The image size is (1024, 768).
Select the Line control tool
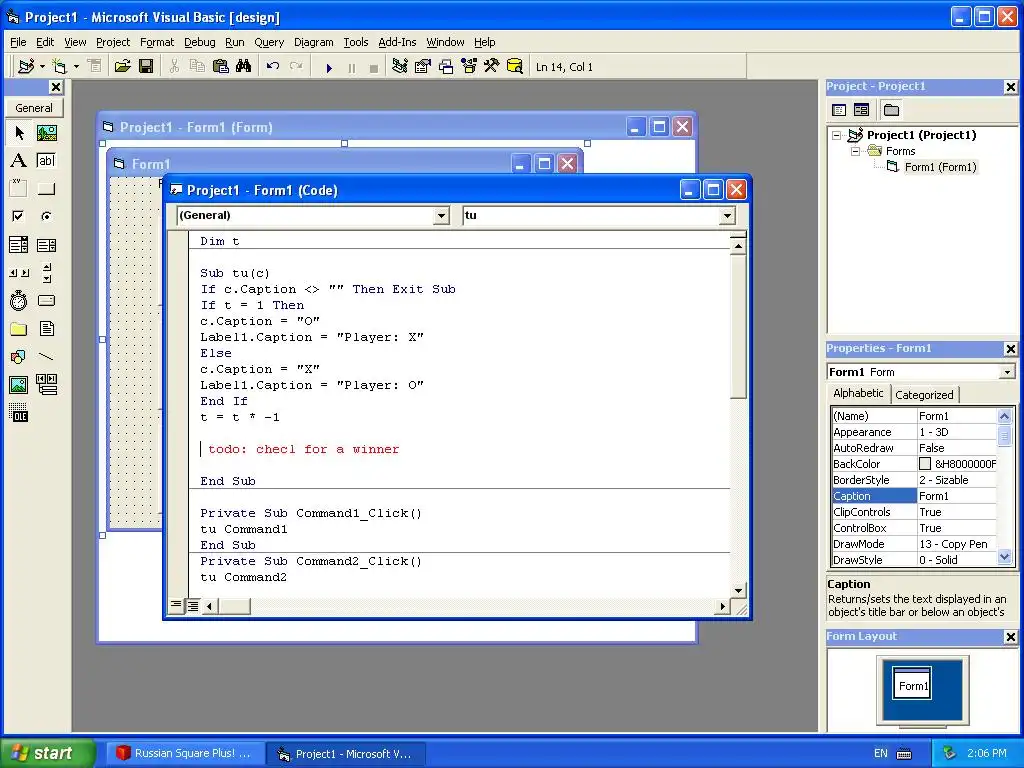point(46,357)
